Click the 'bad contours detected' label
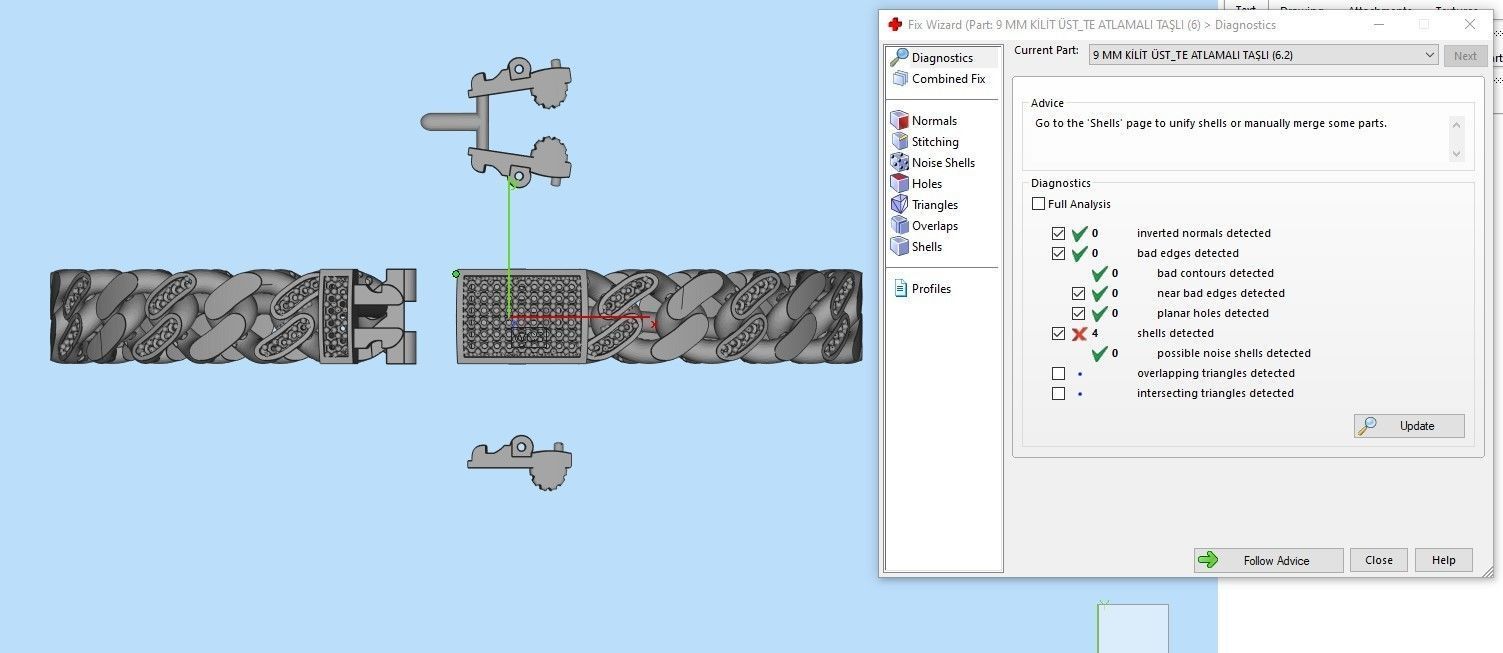The height and width of the screenshot is (653, 1503). tap(1215, 274)
